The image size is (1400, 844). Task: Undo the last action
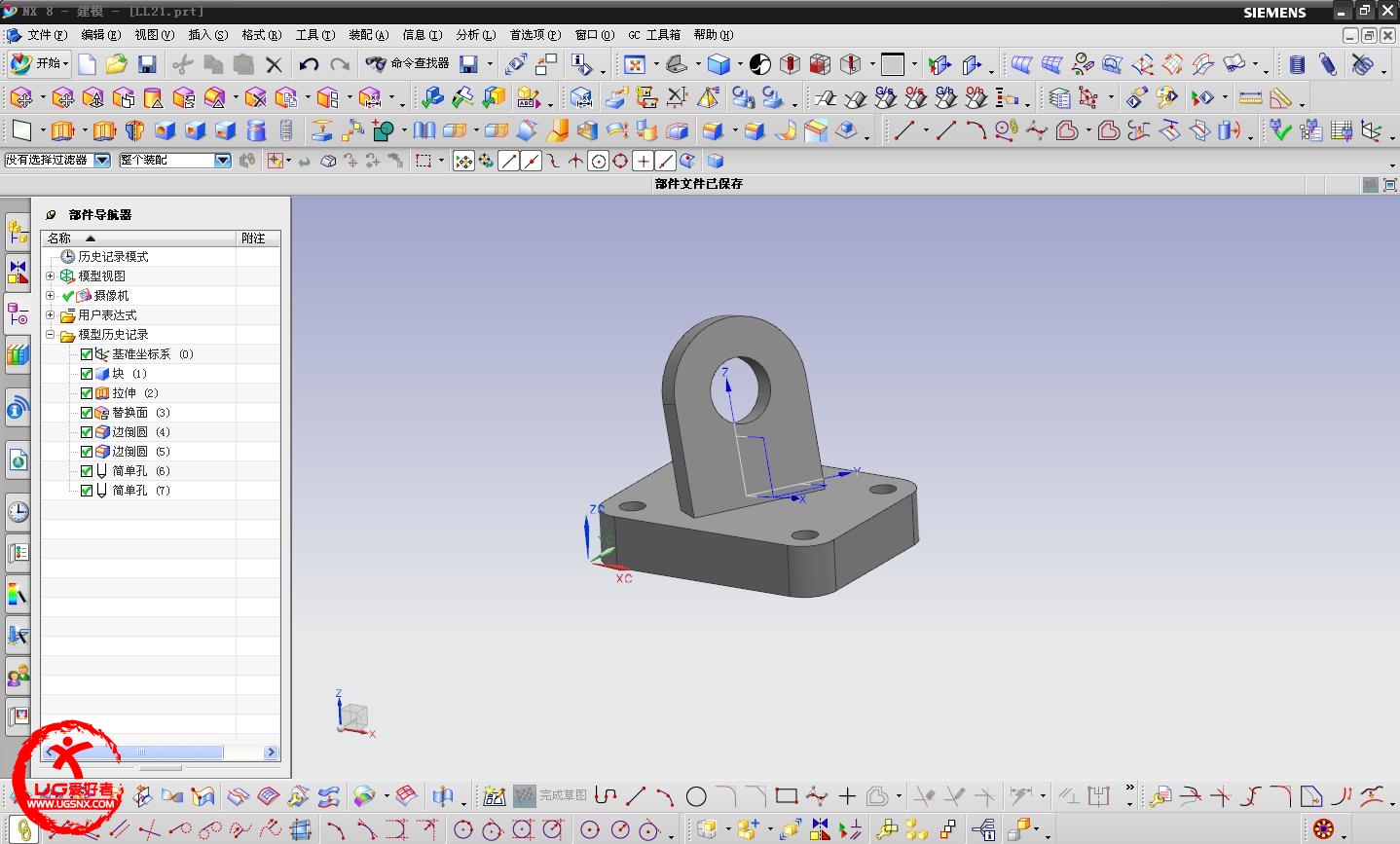(x=310, y=64)
